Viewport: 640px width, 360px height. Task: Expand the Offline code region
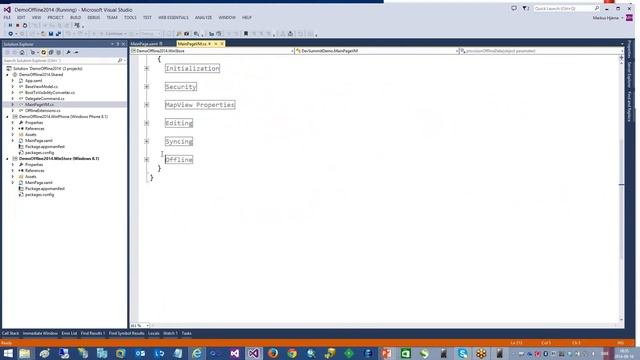coord(147,160)
